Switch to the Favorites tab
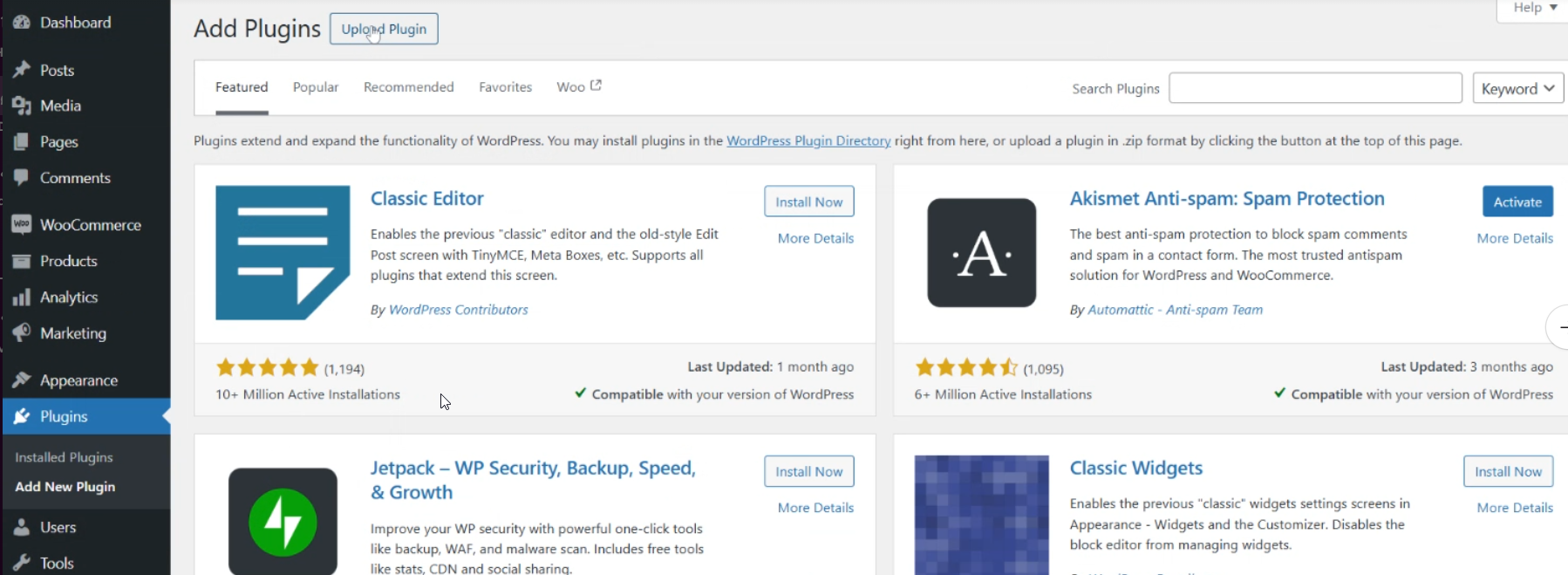Image resolution: width=1568 pixels, height=575 pixels. [505, 87]
